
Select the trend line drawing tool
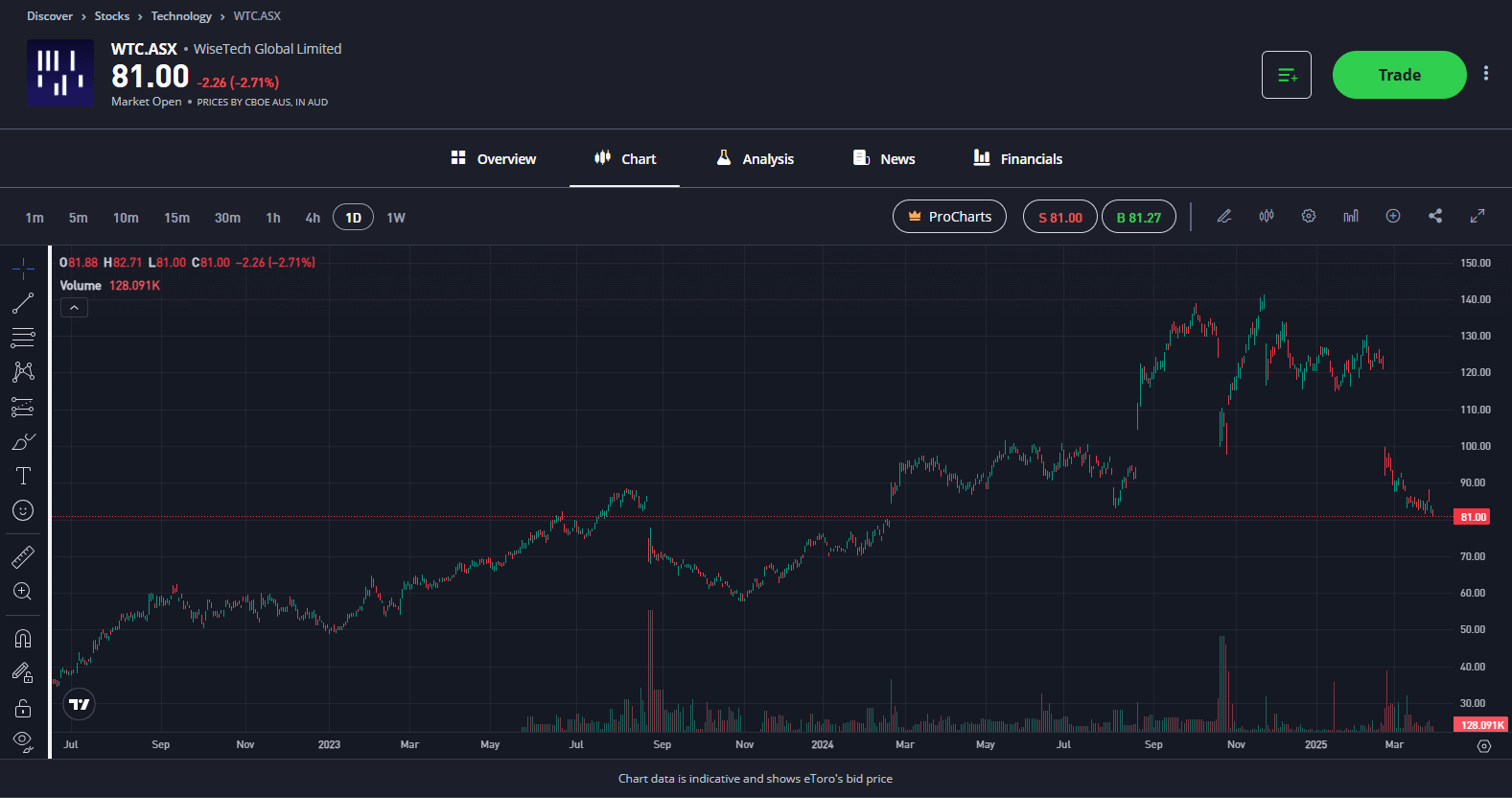tap(23, 303)
